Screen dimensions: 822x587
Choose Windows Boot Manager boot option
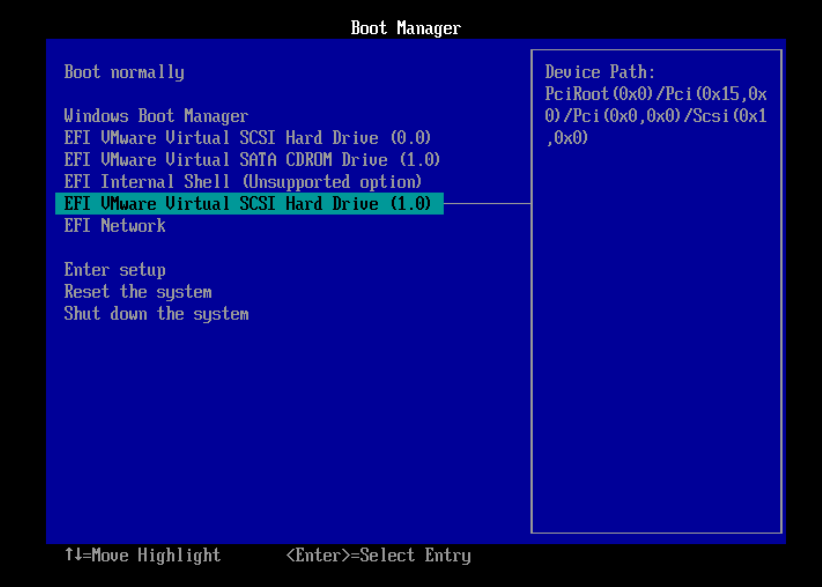[x=156, y=116]
